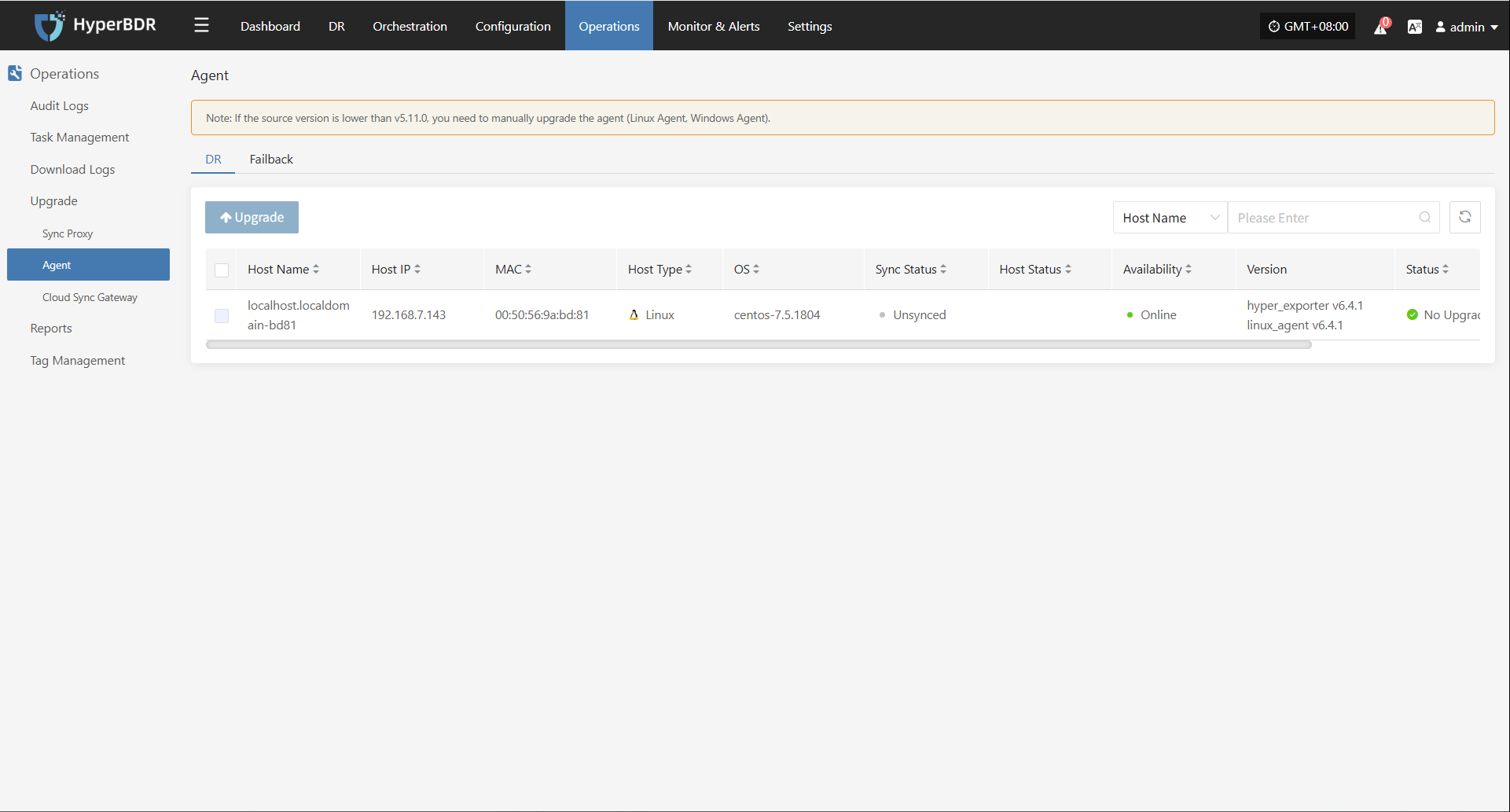
Task: Sort by Host Name arrows
Action: (316, 269)
